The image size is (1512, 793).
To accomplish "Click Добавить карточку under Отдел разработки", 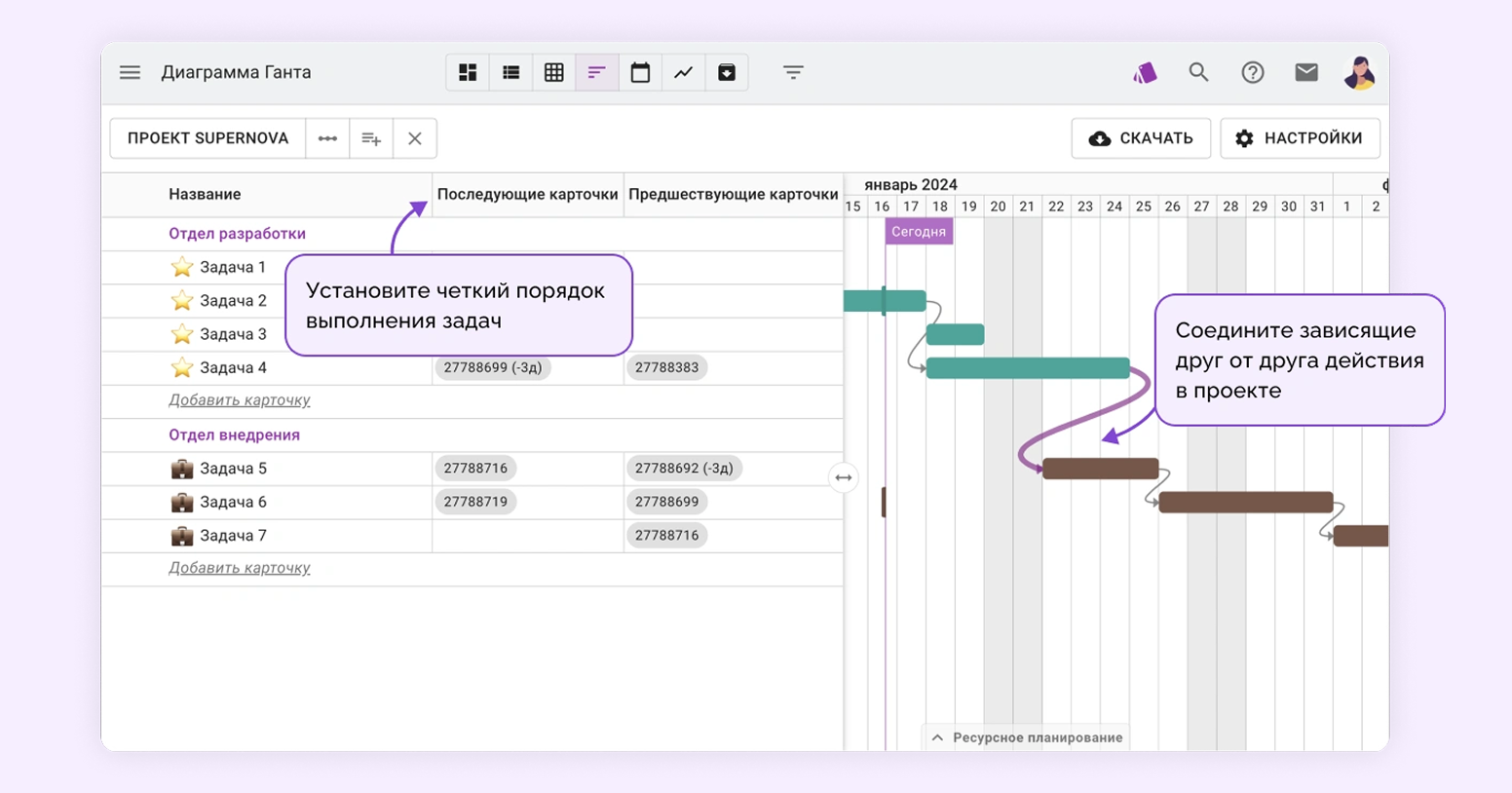I will click(240, 400).
